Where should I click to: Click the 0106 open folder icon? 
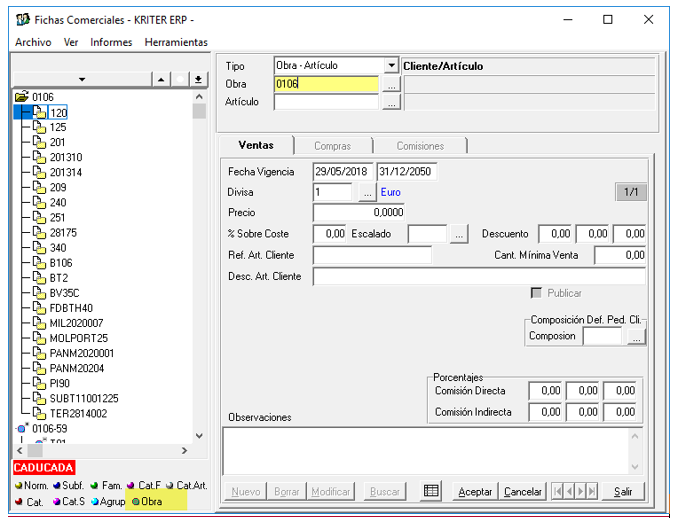pyautogui.click(x=22, y=97)
